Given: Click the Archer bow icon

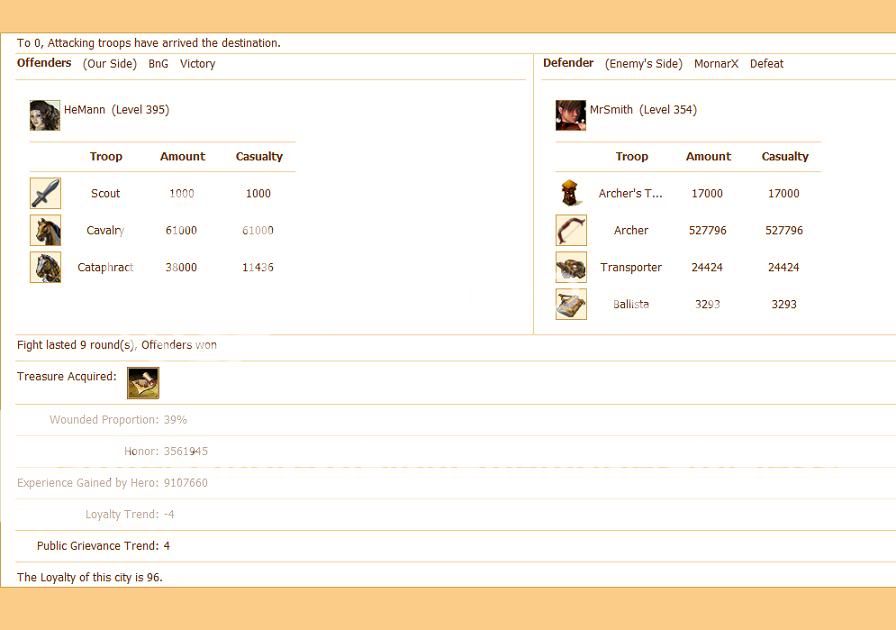Looking at the screenshot, I should (570, 230).
